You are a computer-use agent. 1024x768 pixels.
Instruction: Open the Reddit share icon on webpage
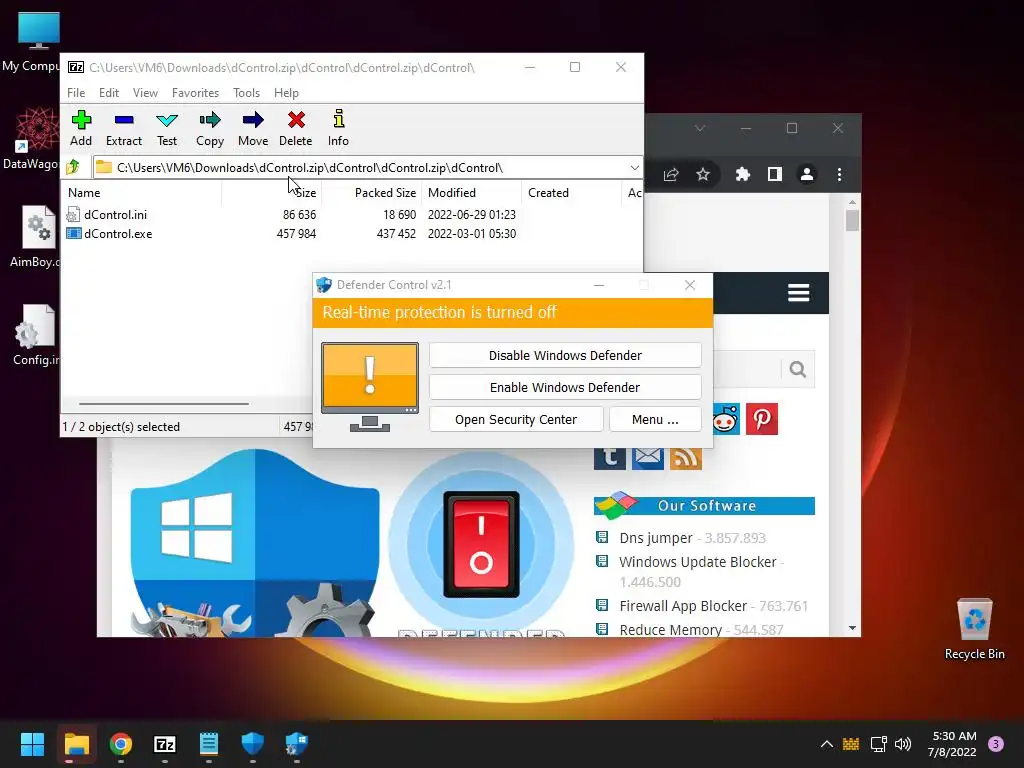pyautogui.click(x=726, y=419)
